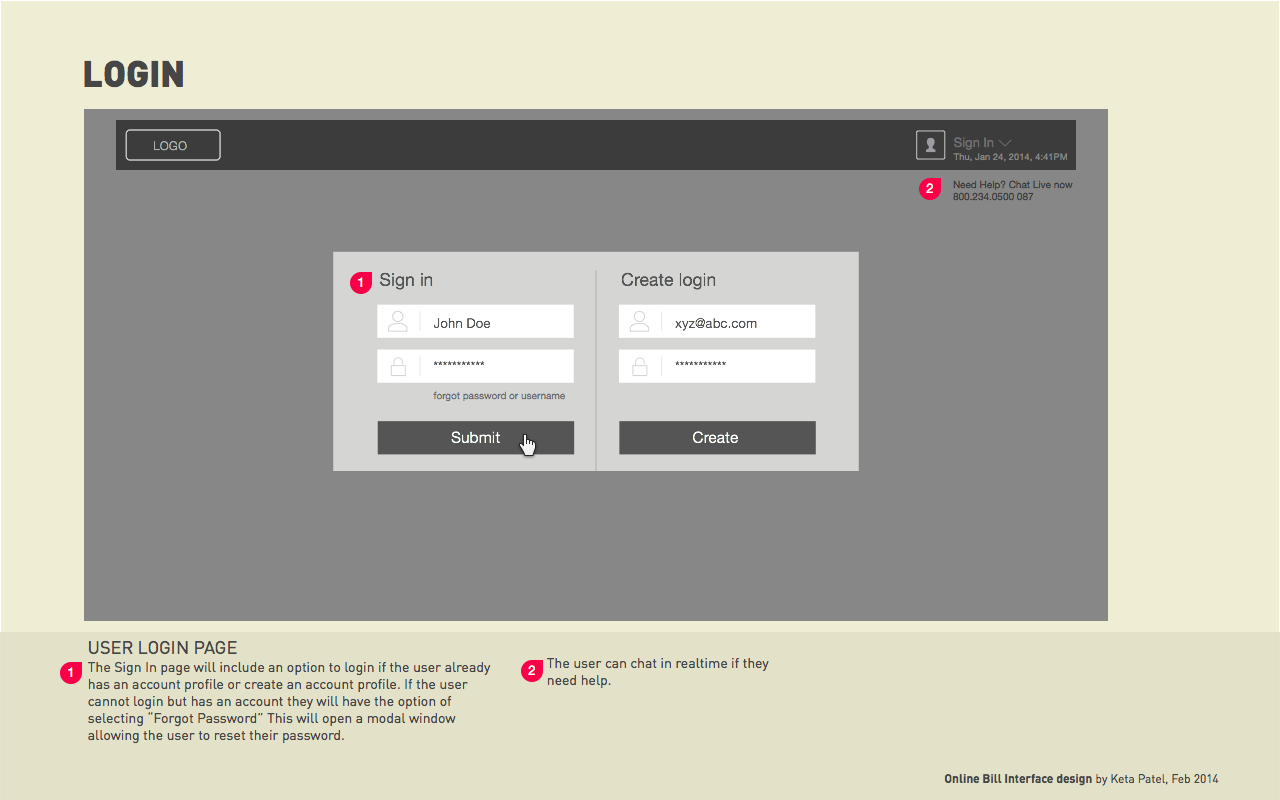Click the Sign in password field

point(475,366)
